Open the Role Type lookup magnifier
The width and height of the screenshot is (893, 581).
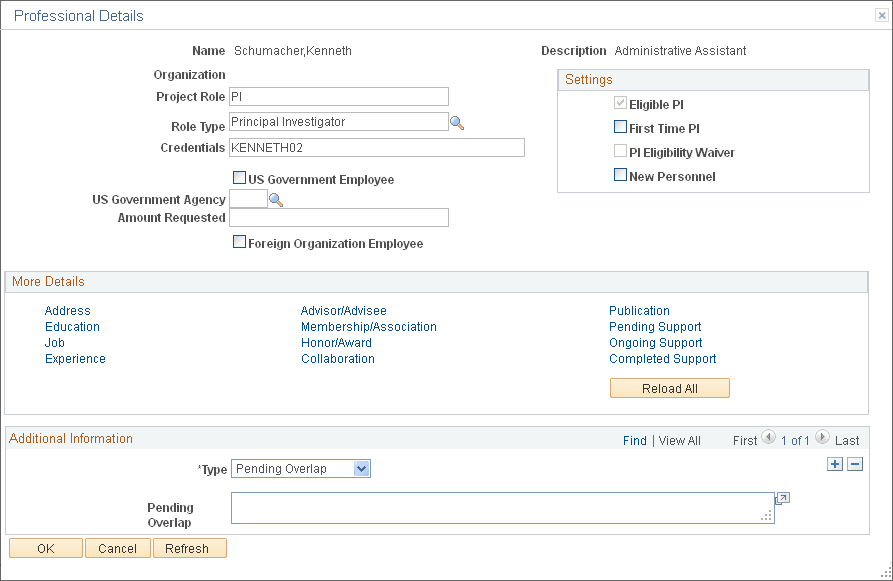tap(458, 121)
